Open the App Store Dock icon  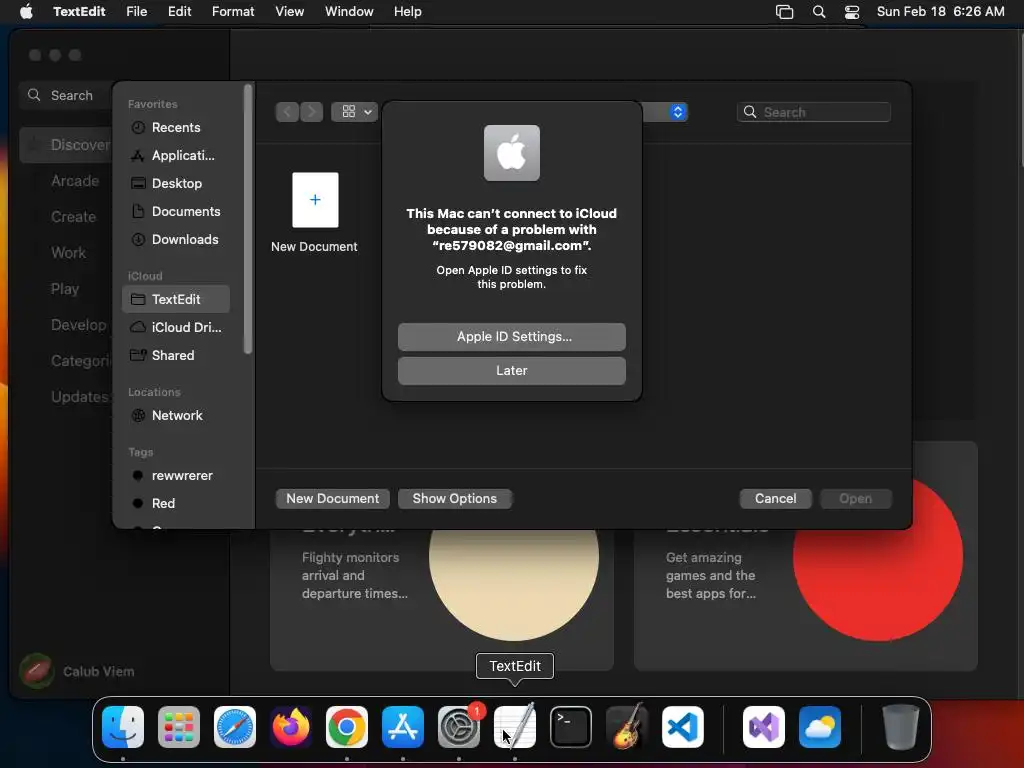tap(403, 727)
